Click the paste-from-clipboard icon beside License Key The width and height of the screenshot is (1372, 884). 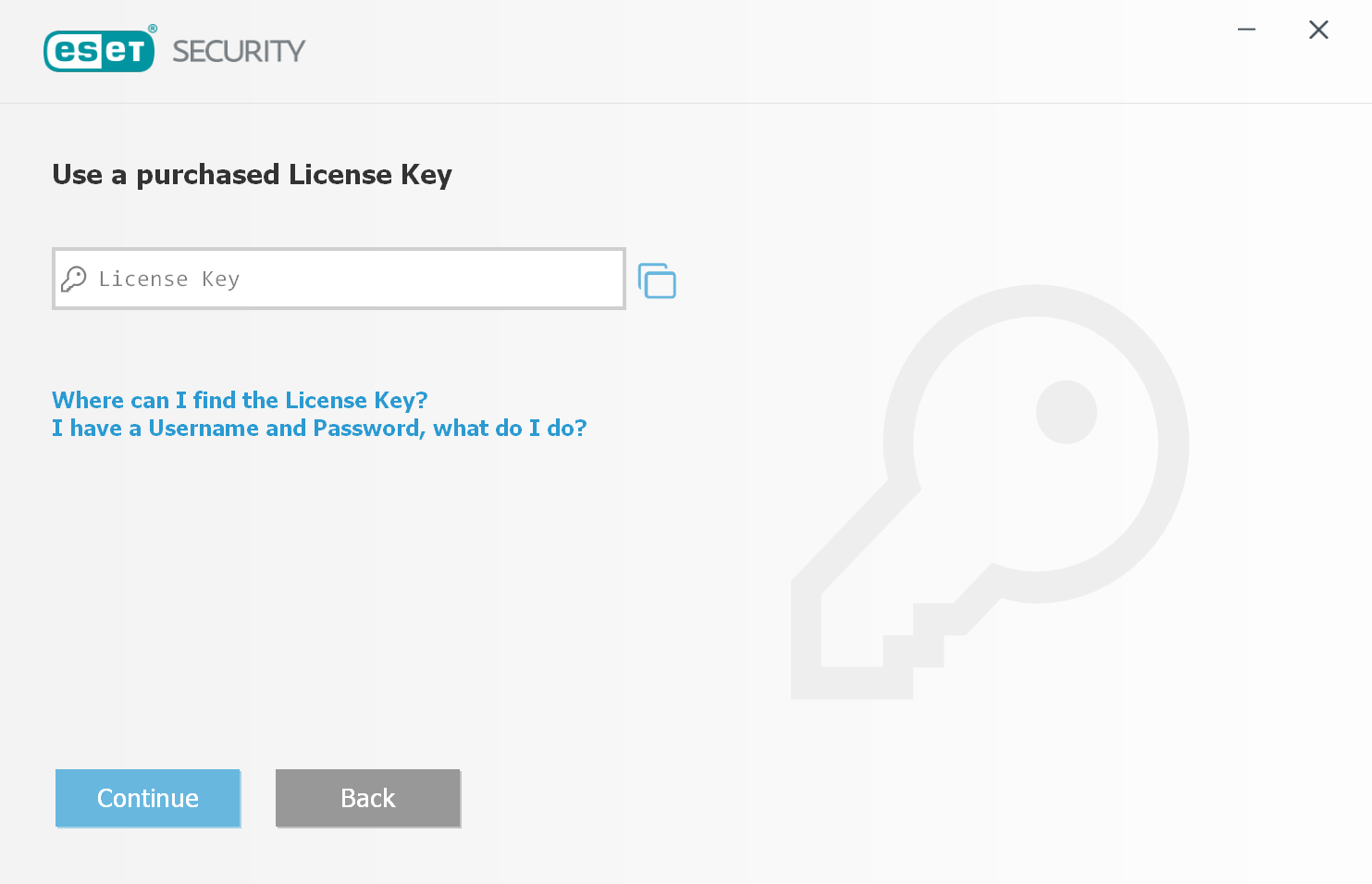tap(657, 280)
